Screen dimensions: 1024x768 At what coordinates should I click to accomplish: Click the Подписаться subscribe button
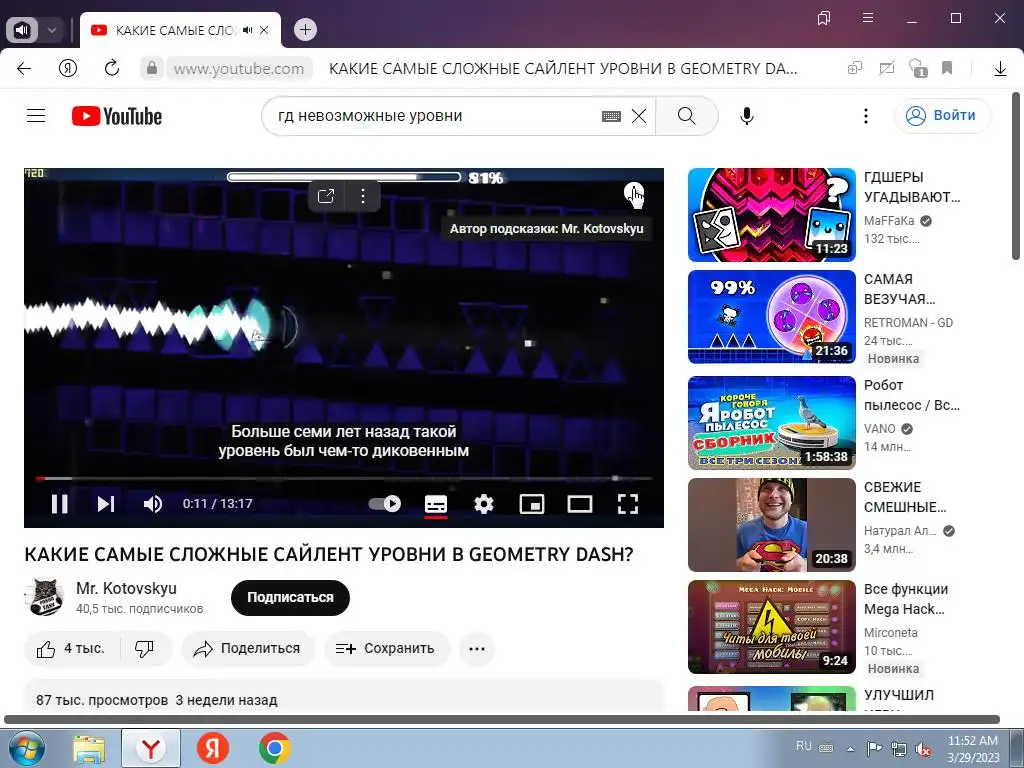[290, 597]
